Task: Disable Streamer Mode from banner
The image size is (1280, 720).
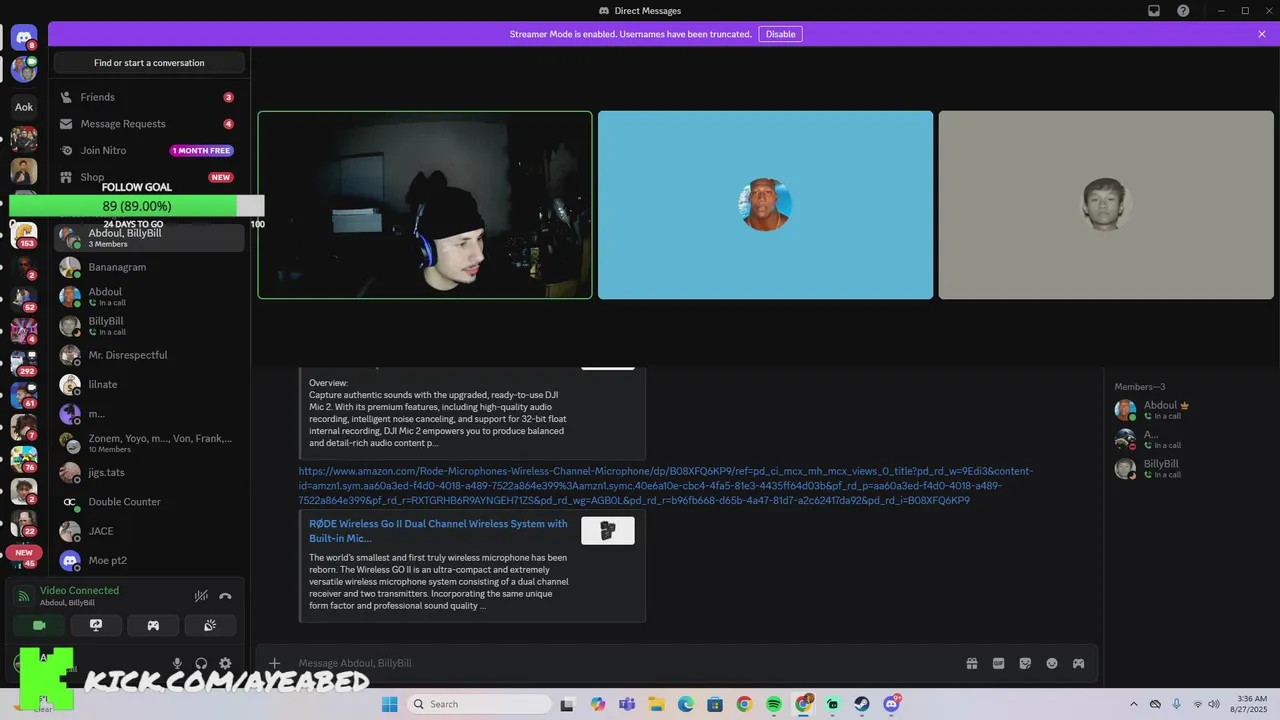Action: coord(780,34)
